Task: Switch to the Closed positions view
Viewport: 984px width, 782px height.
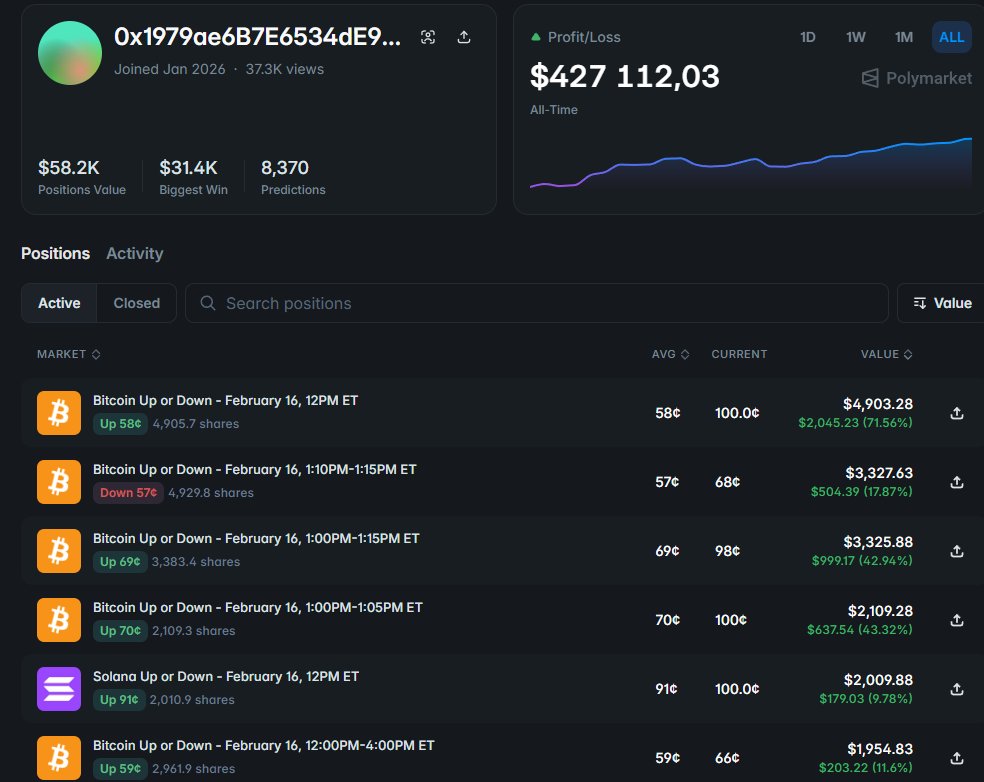Action: [x=136, y=302]
